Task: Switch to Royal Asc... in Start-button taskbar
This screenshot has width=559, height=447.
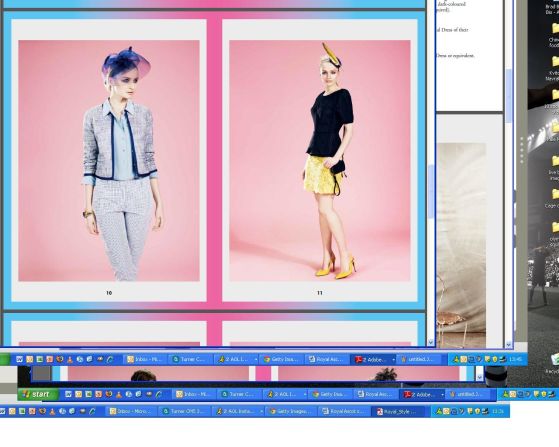Action: [375, 394]
